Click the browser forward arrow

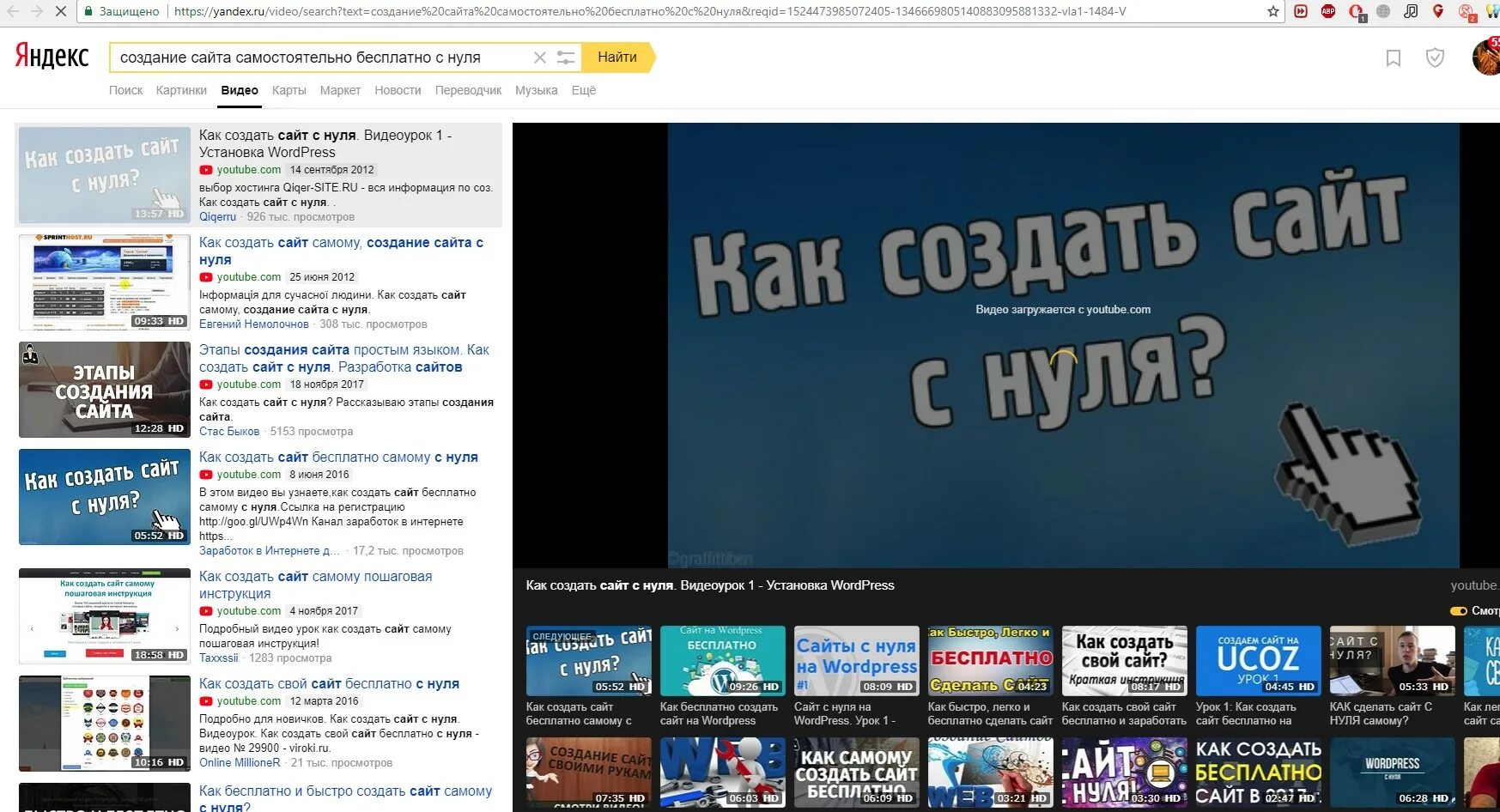coord(36,11)
